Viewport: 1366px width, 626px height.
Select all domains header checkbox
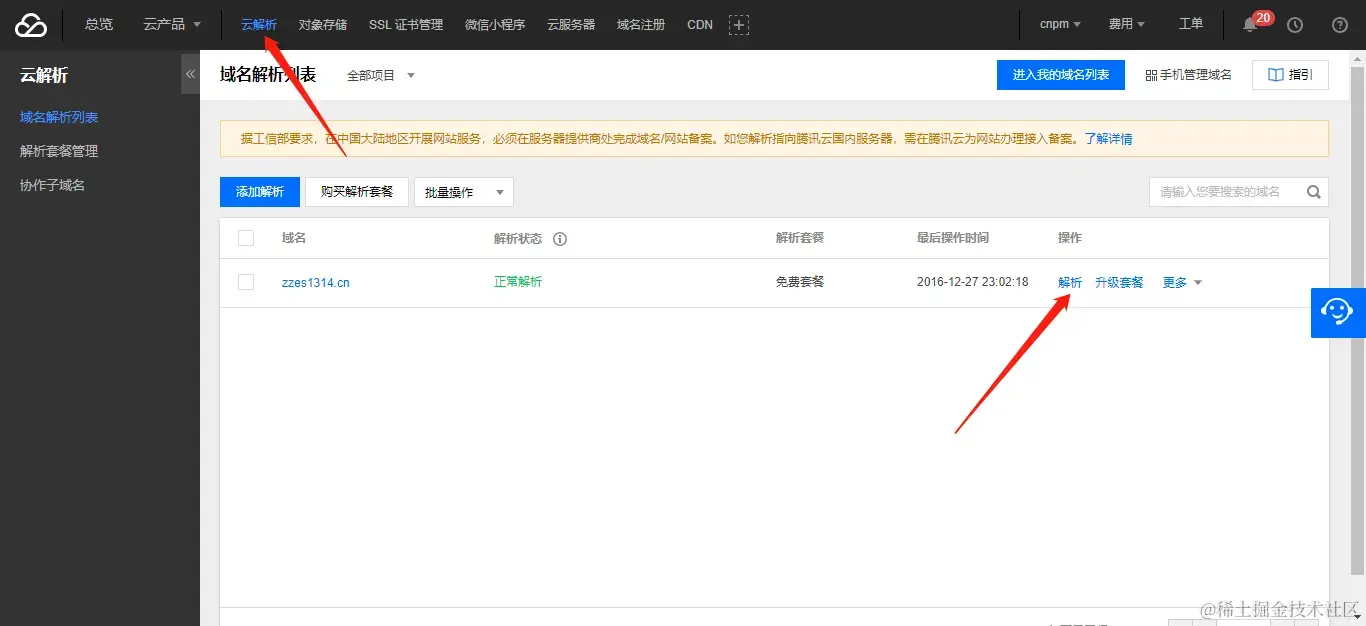point(246,238)
